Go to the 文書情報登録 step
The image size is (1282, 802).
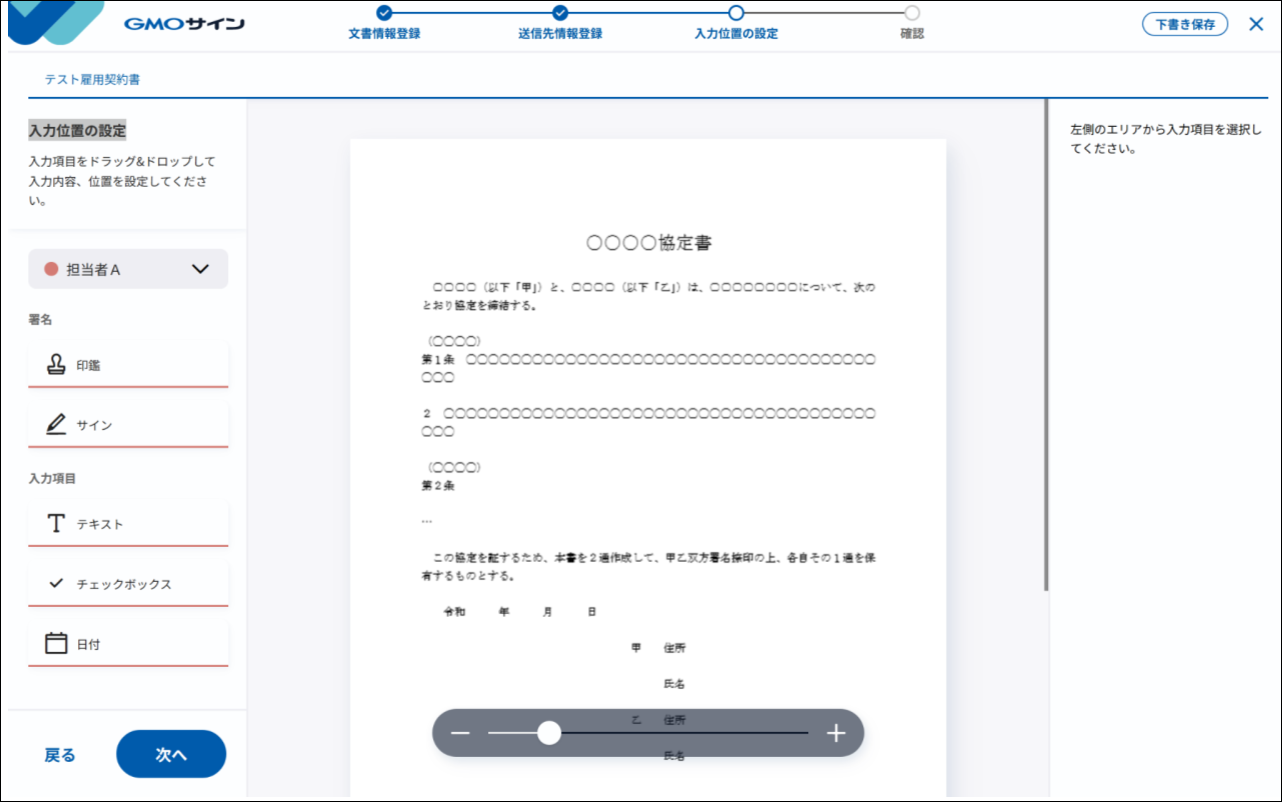(x=384, y=13)
